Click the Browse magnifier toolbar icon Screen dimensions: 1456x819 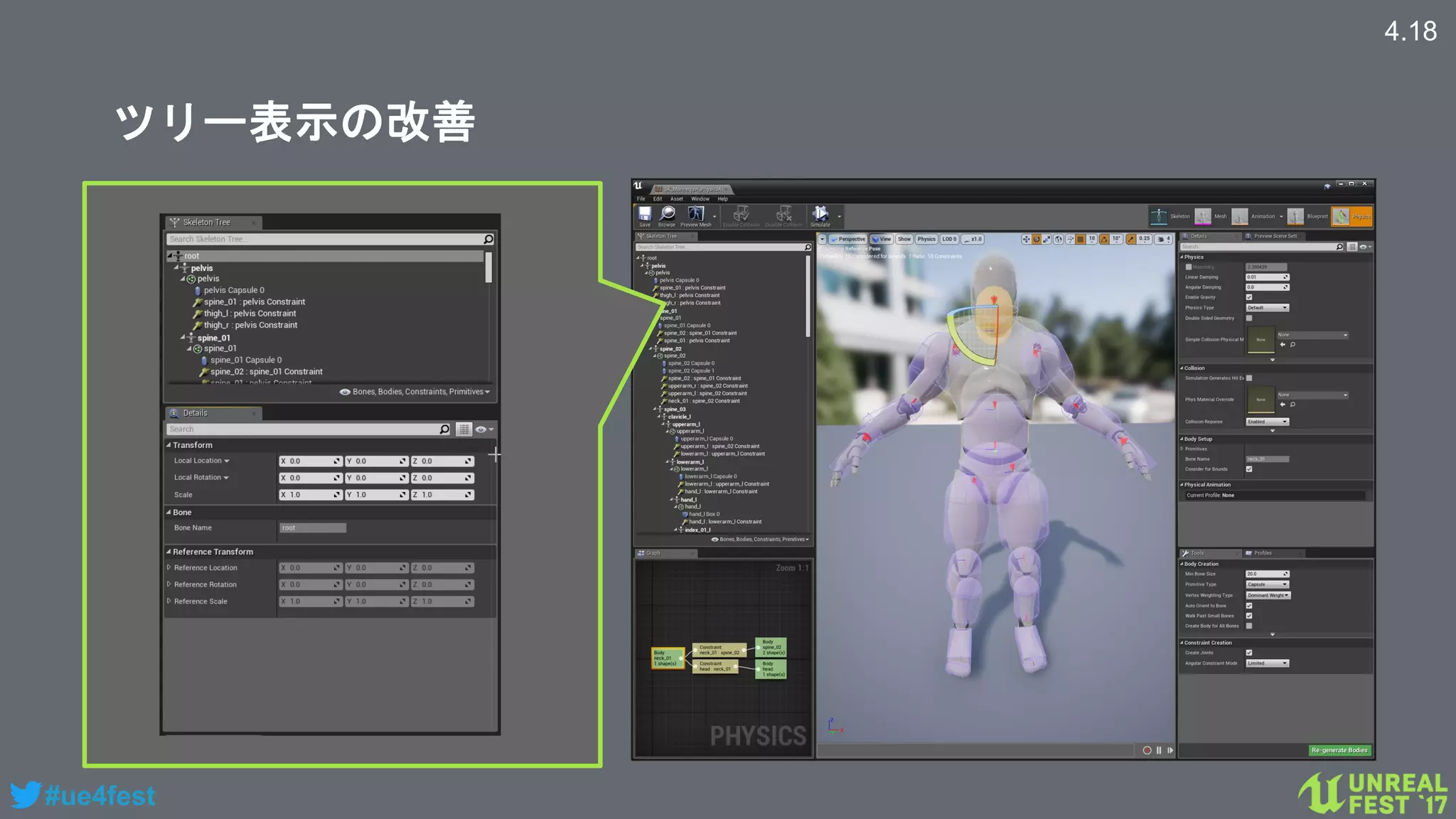[x=667, y=214]
